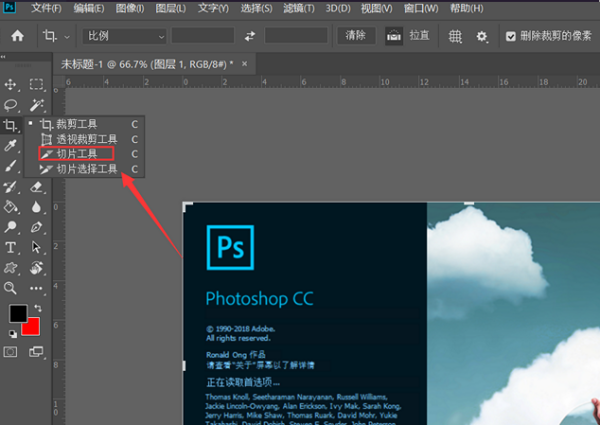
Task: Open additional crop options gear
Action: click(x=482, y=36)
